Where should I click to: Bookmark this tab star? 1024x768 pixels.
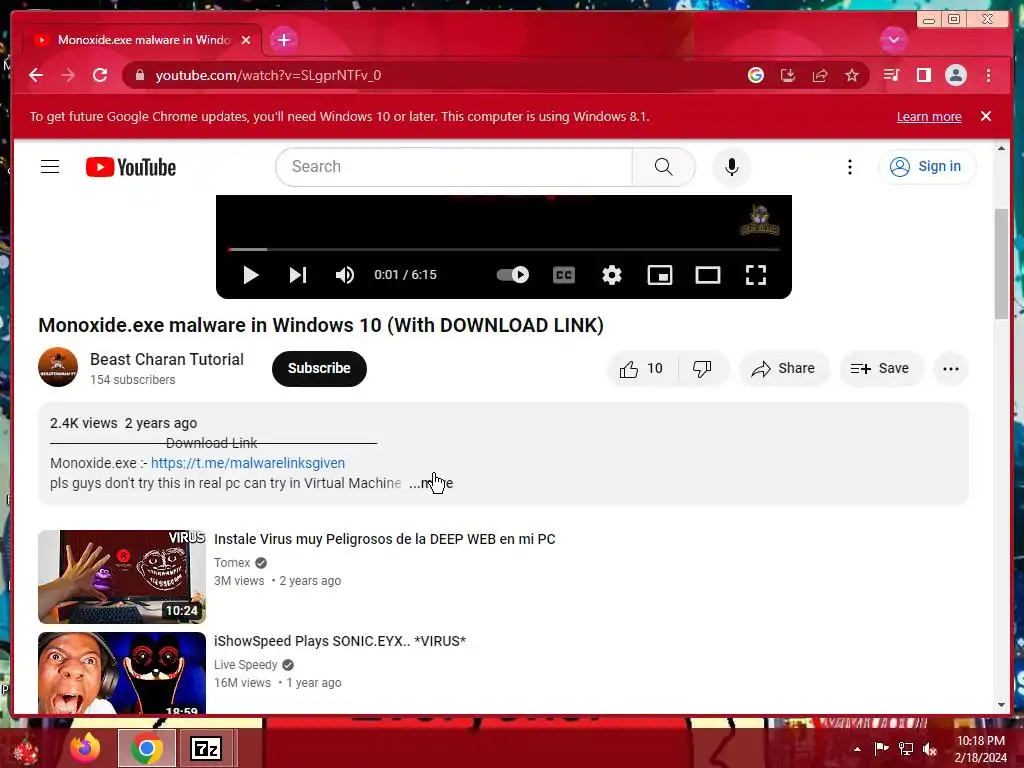[852, 76]
